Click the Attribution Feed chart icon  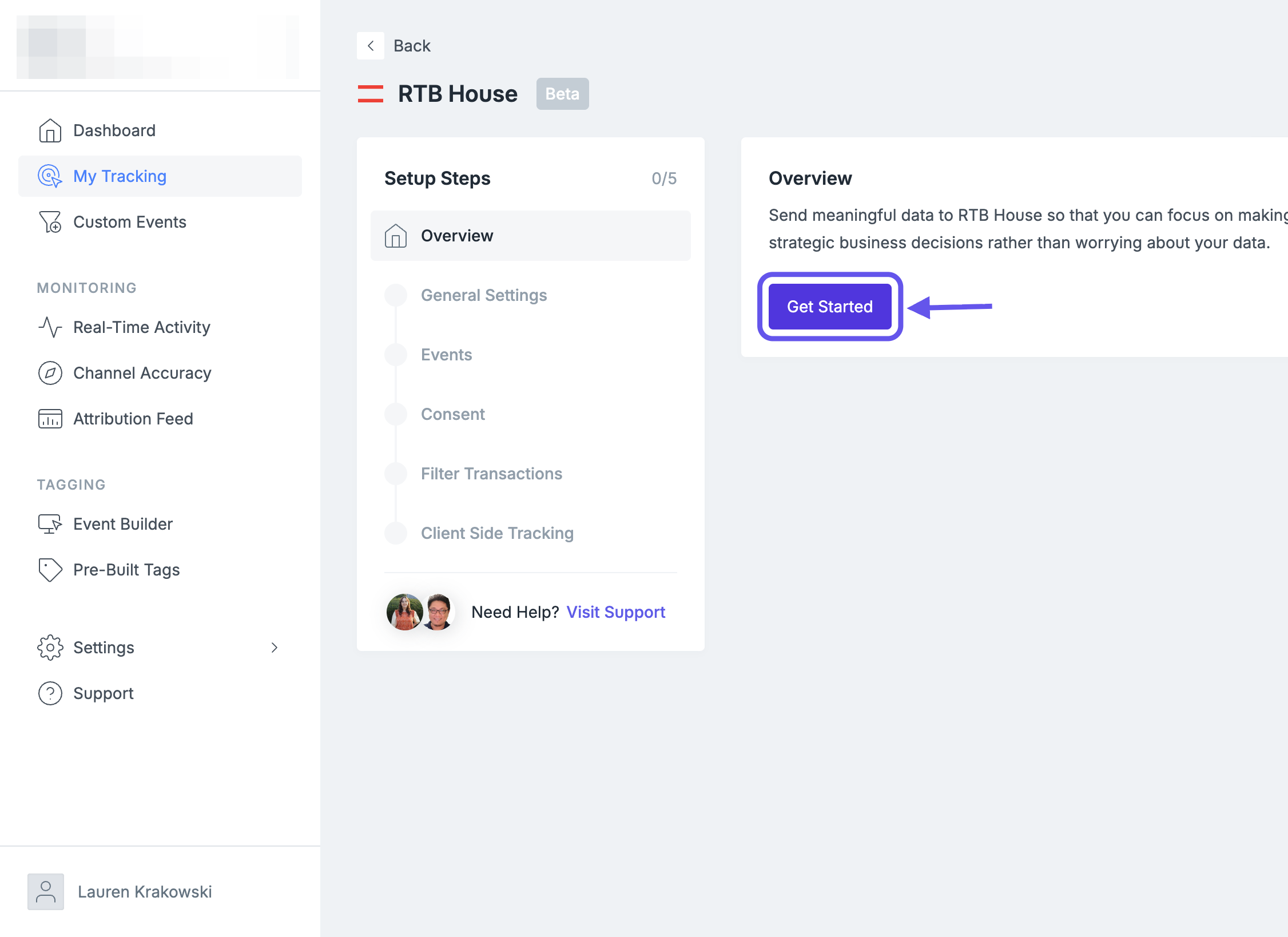point(50,419)
